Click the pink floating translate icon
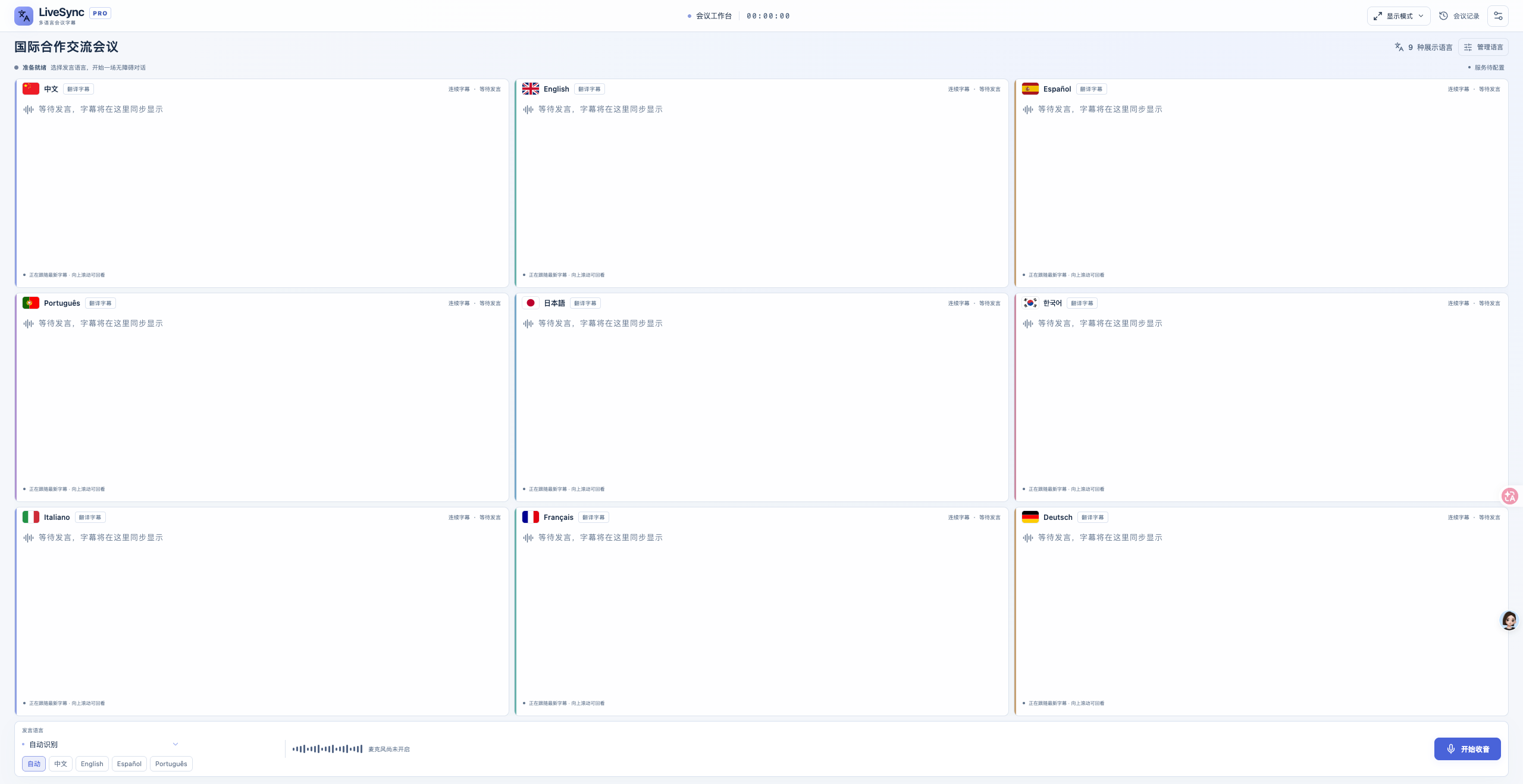 pos(1510,496)
